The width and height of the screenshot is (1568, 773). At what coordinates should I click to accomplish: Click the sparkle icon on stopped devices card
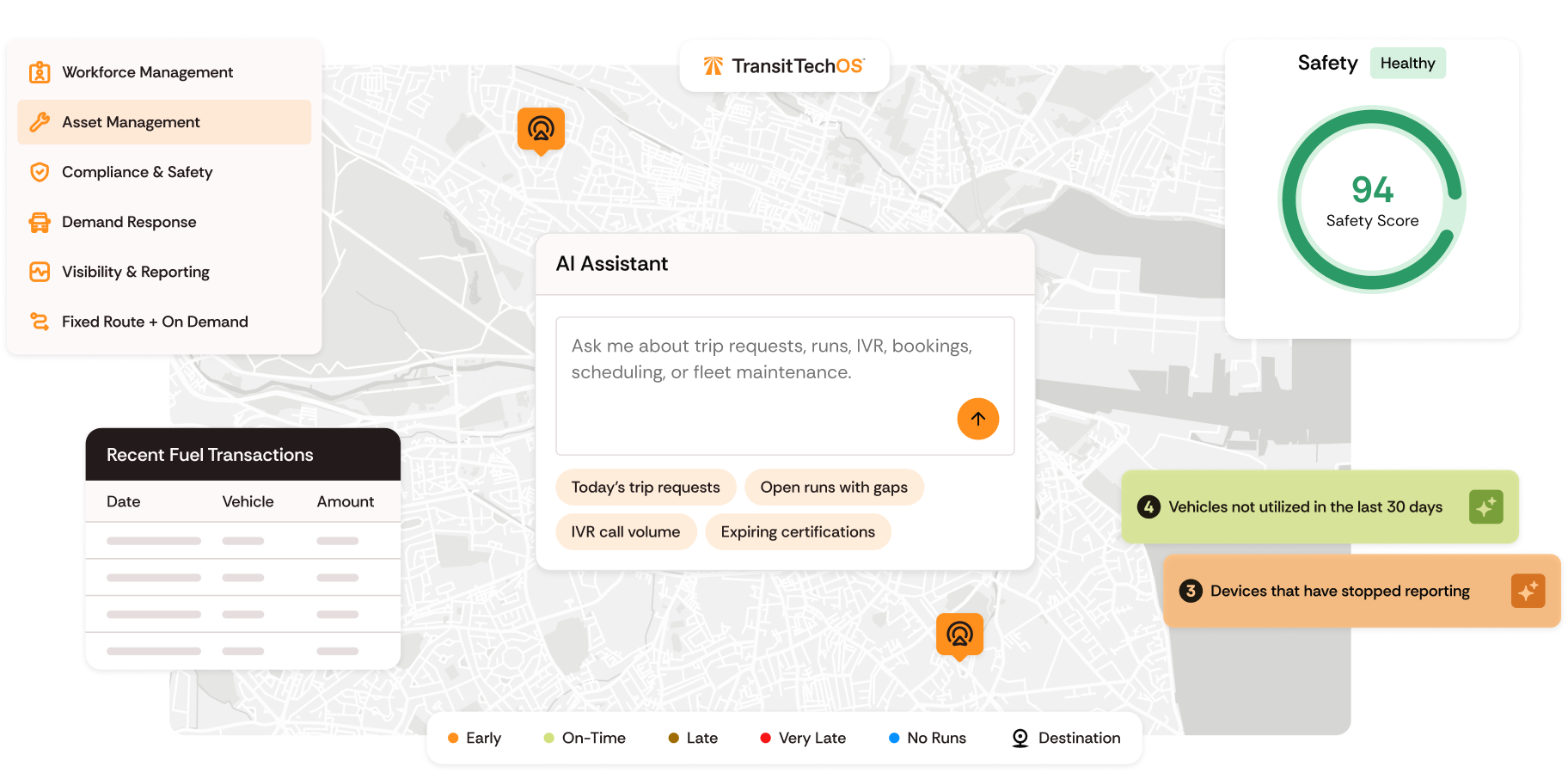click(x=1528, y=592)
